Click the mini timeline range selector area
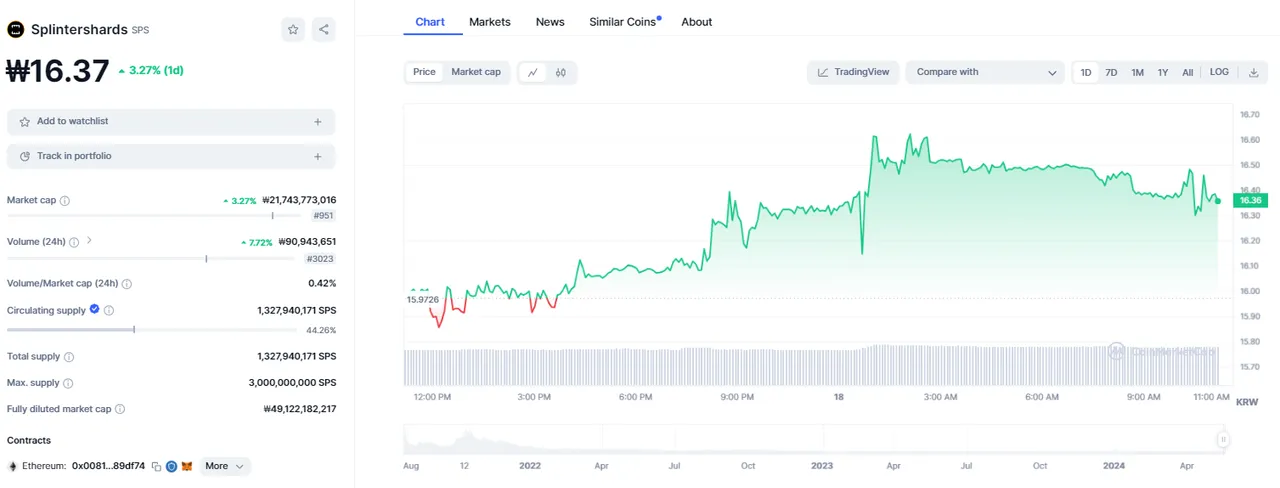This screenshot has height=488, width=1280. point(815,440)
